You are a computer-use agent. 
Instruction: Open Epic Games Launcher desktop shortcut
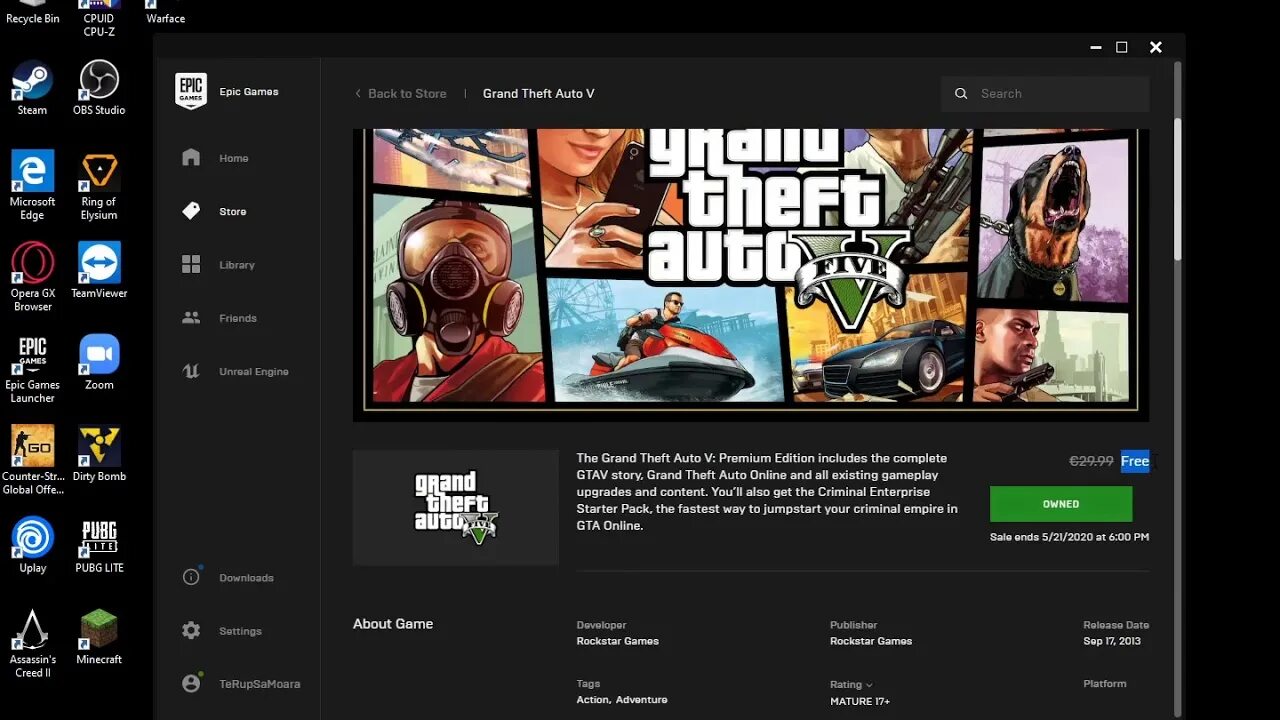(32, 369)
